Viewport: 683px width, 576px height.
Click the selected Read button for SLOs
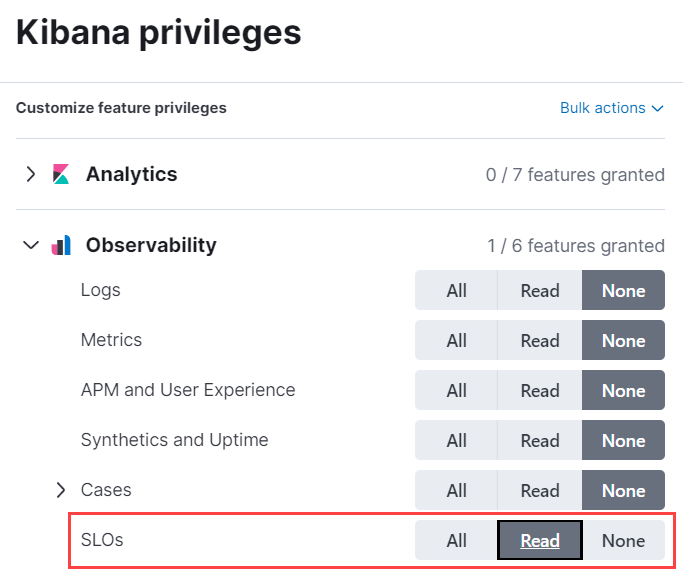(539, 541)
